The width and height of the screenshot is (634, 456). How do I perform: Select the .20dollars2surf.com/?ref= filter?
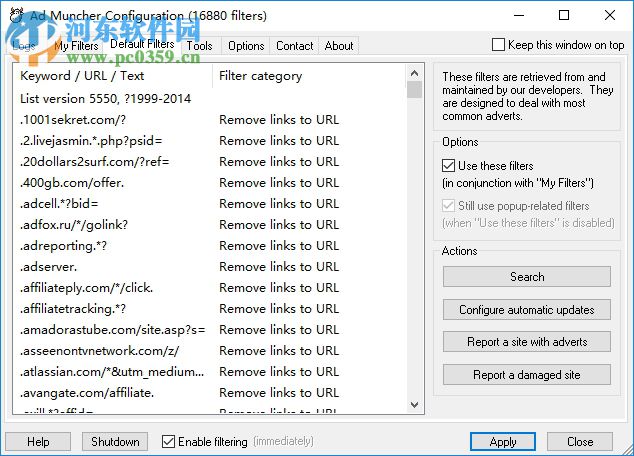(209, 162)
